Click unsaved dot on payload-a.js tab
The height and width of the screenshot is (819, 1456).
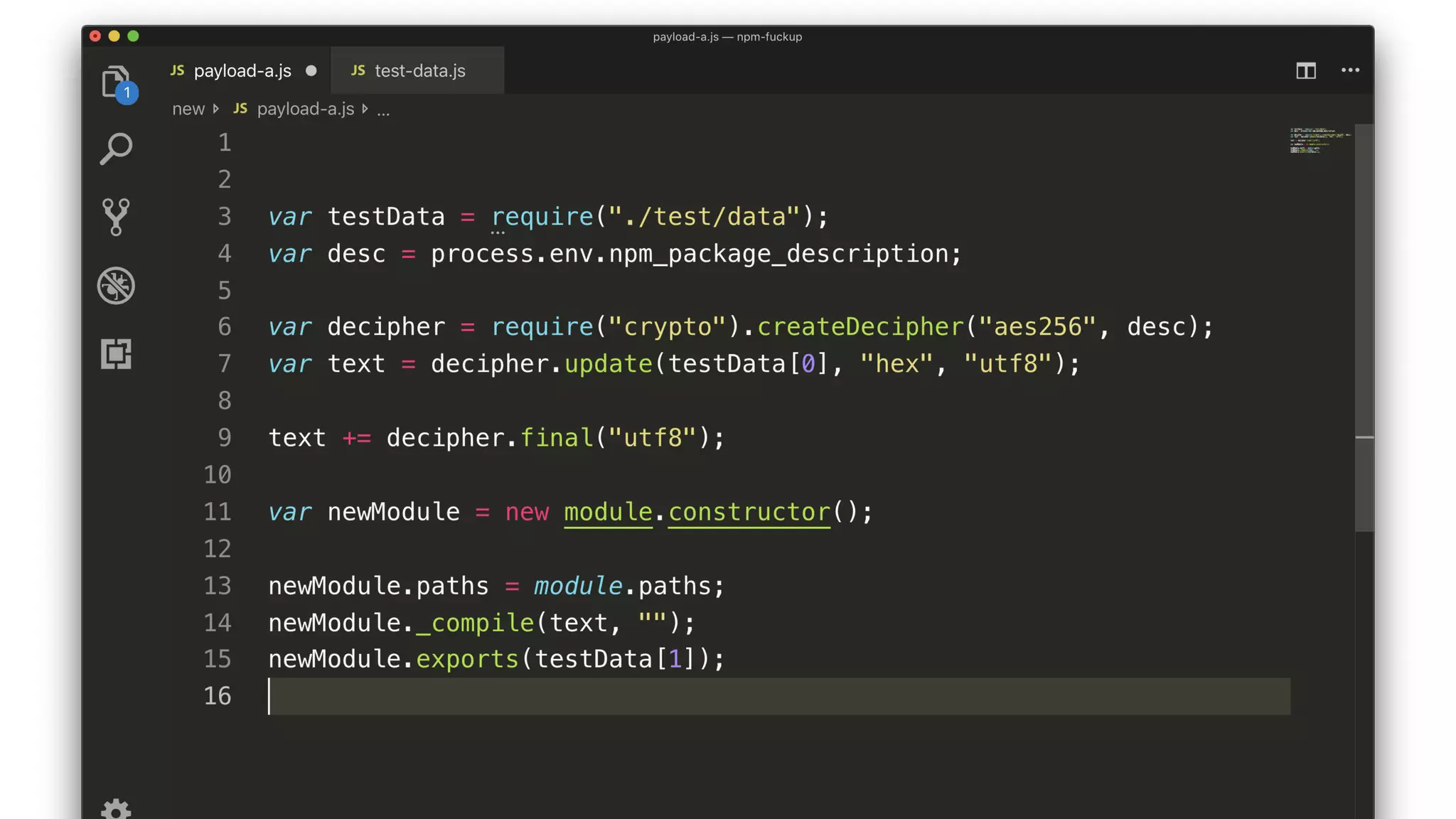(x=311, y=70)
